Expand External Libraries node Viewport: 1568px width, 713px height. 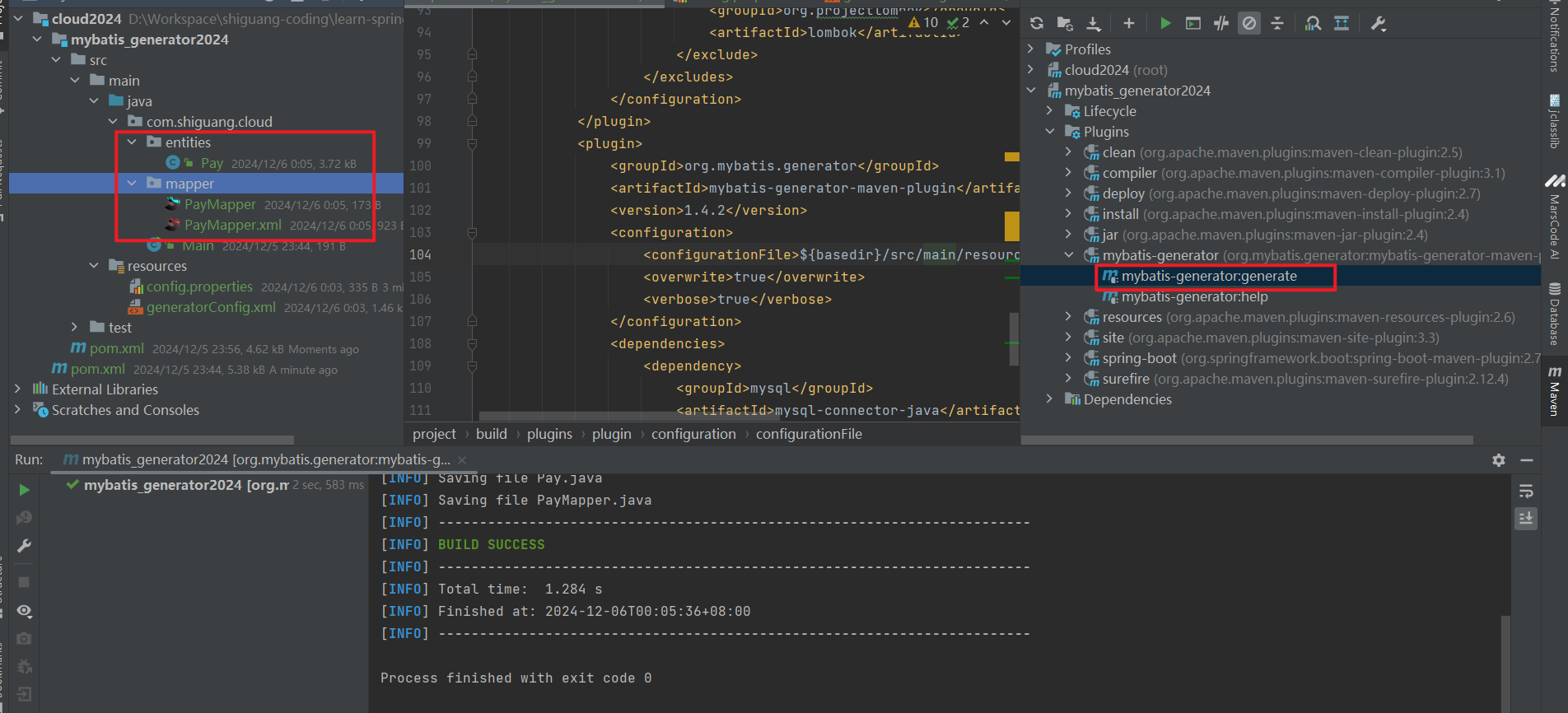pyautogui.click(x=17, y=389)
